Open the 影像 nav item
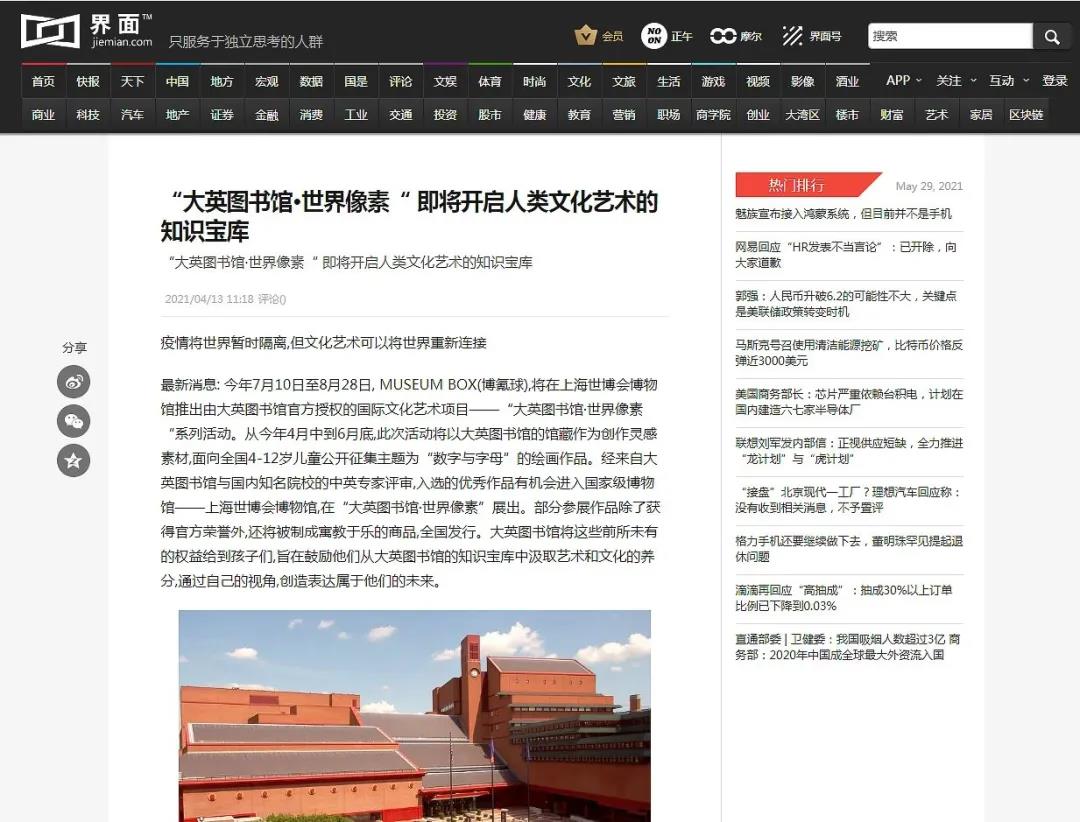This screenshot has width=1080, height=822. tap(802, 81)
